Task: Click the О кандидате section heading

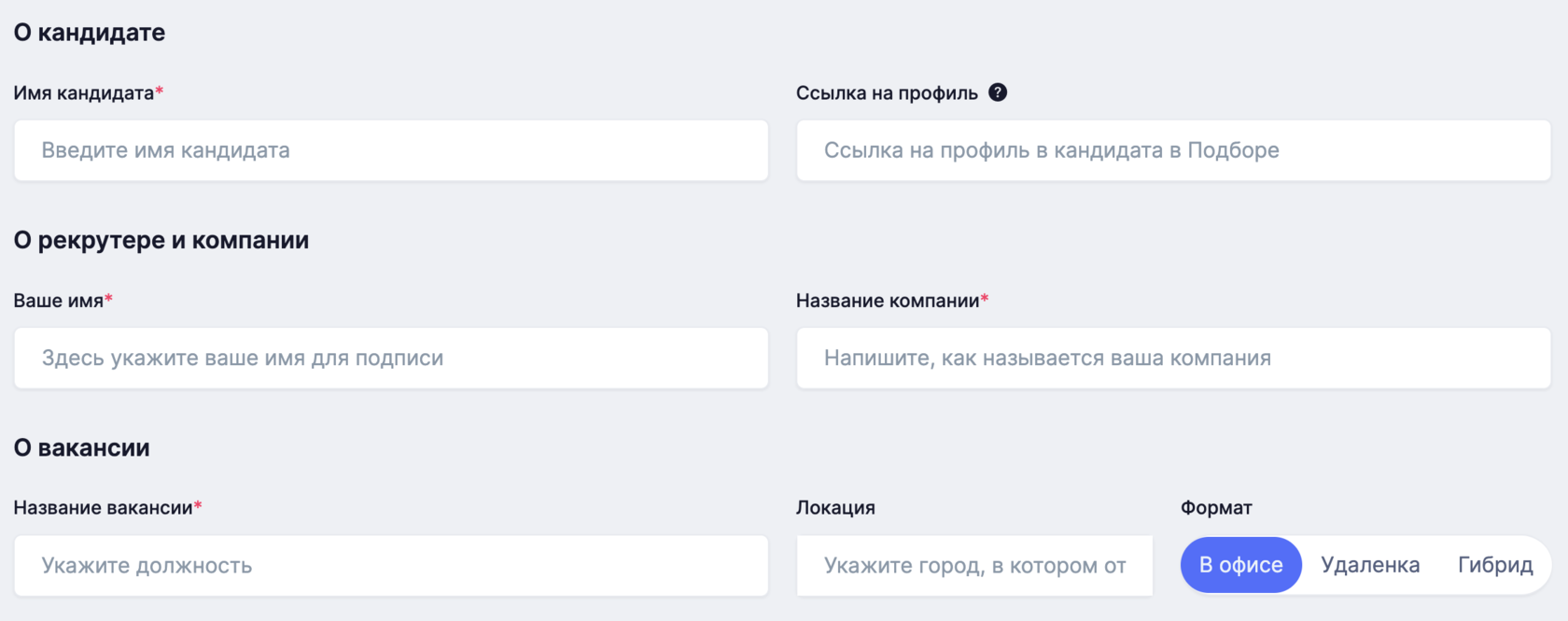Action: 90,32
